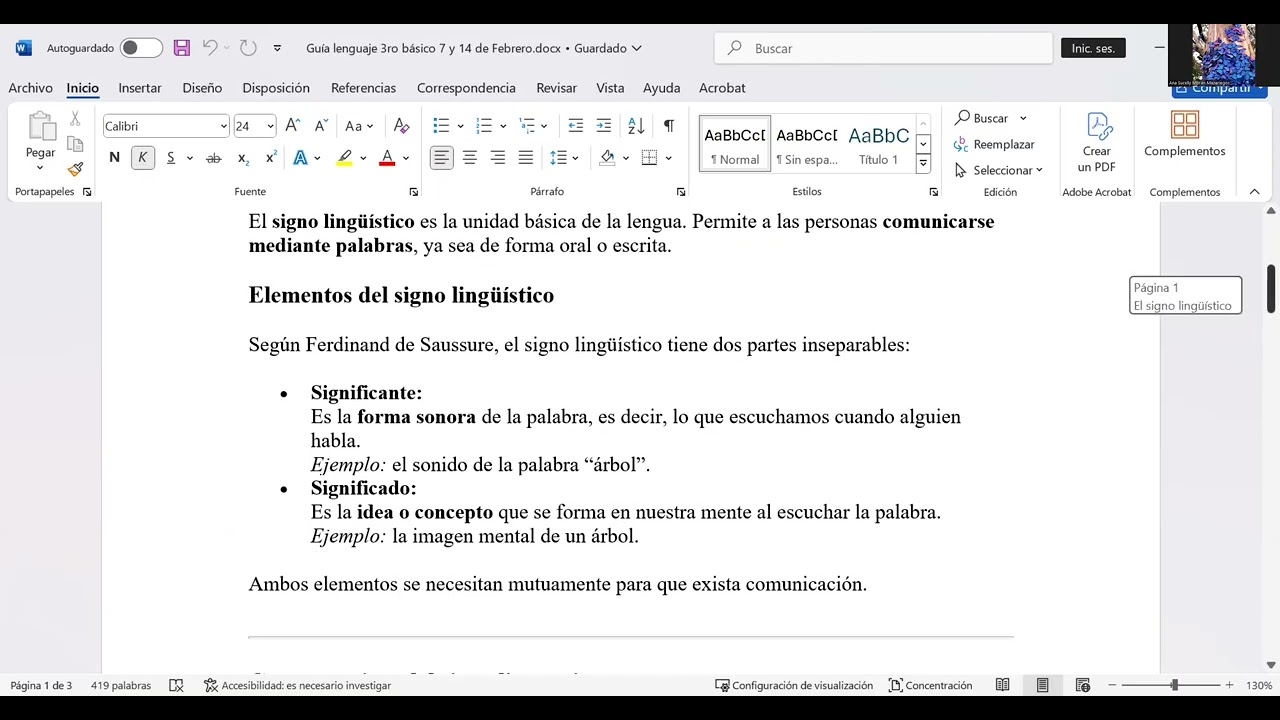The height and width of the screenshot is (720, 1280).
Task: Click the zoom slider handle in status bar
Action: [1175, 685]
